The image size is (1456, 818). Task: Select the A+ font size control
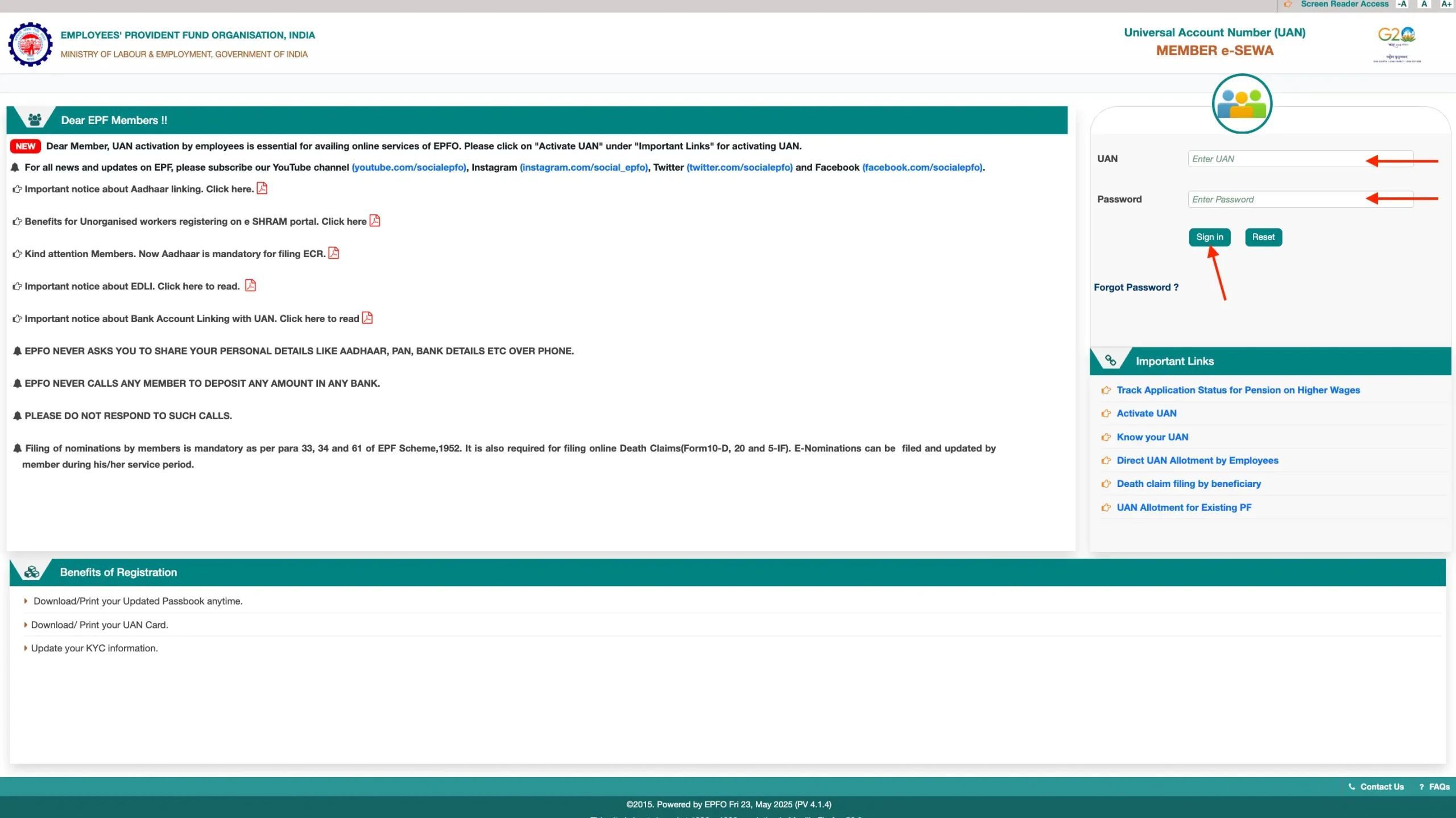(1445, 4)
